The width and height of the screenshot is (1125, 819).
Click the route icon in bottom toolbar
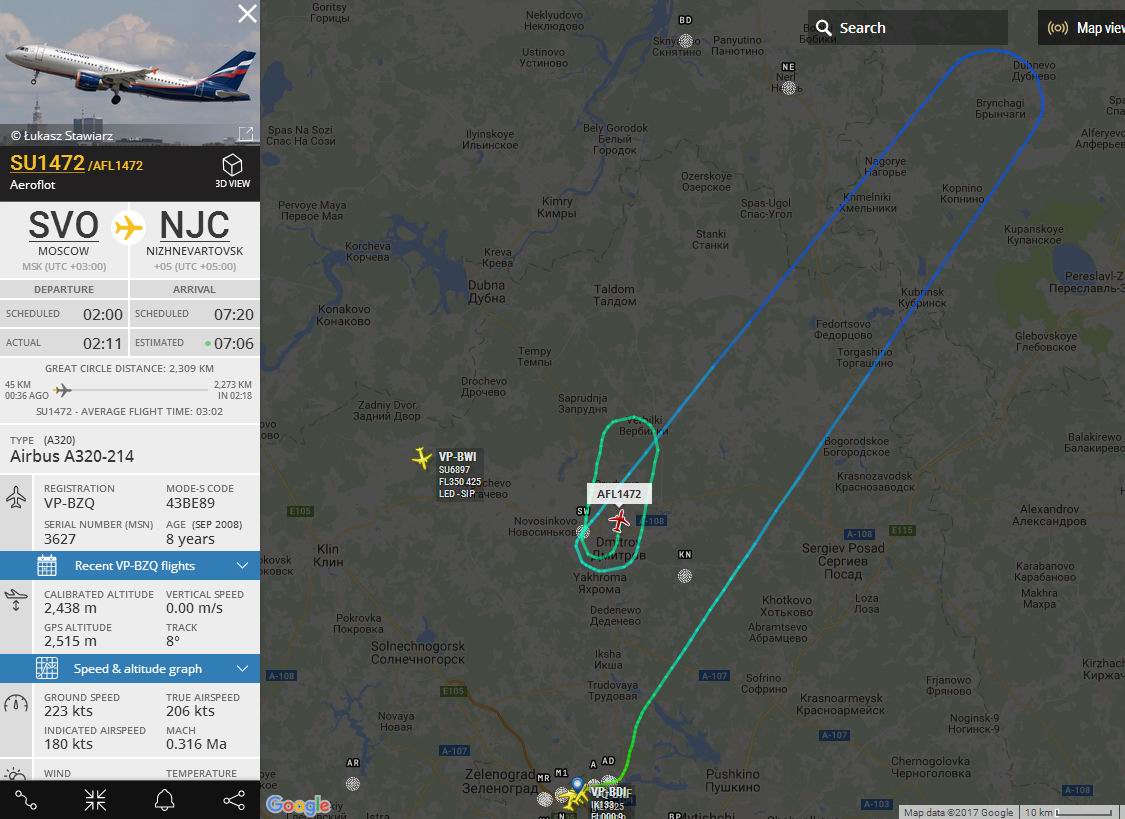[26, 800]
